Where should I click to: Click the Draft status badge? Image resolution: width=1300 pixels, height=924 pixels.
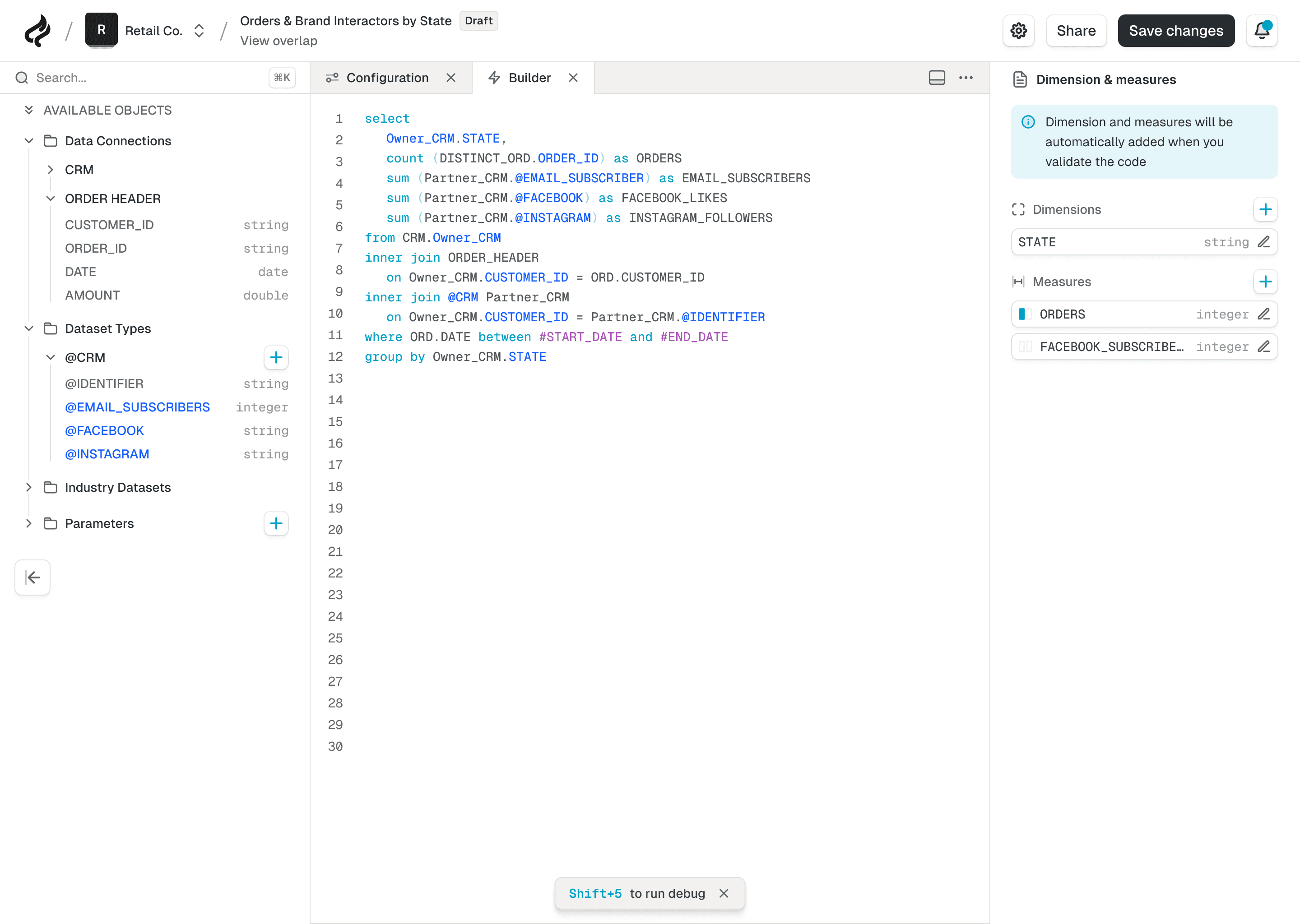pyautogui.click(x=478, y=21)
